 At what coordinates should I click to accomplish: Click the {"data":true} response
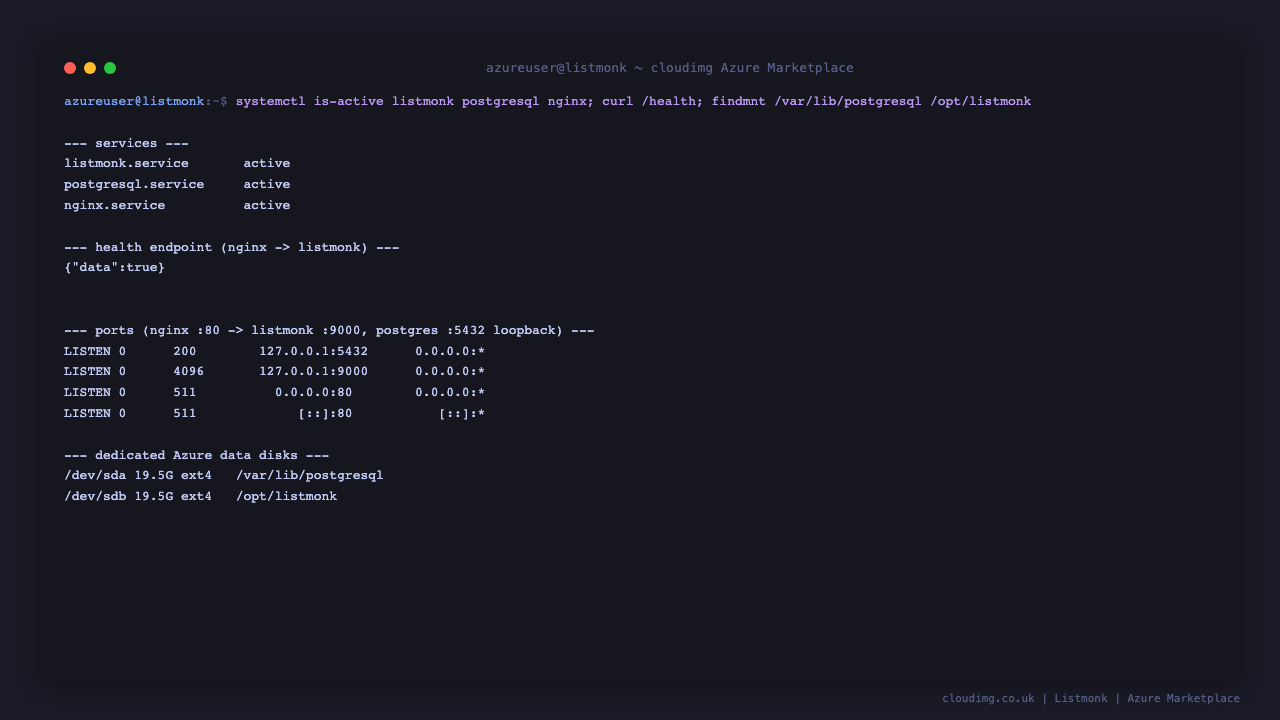point(114,268)
